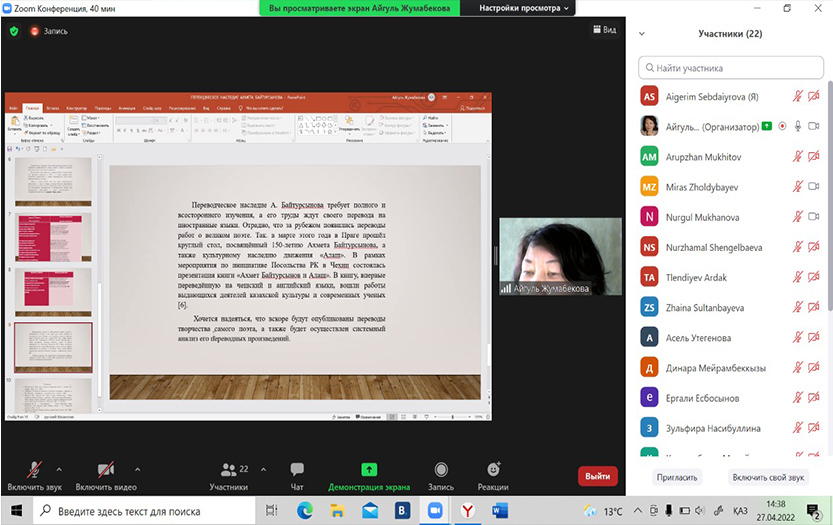Start recording with the Запись toolbar icon
The image size is (833, 525).
[440, 470]
